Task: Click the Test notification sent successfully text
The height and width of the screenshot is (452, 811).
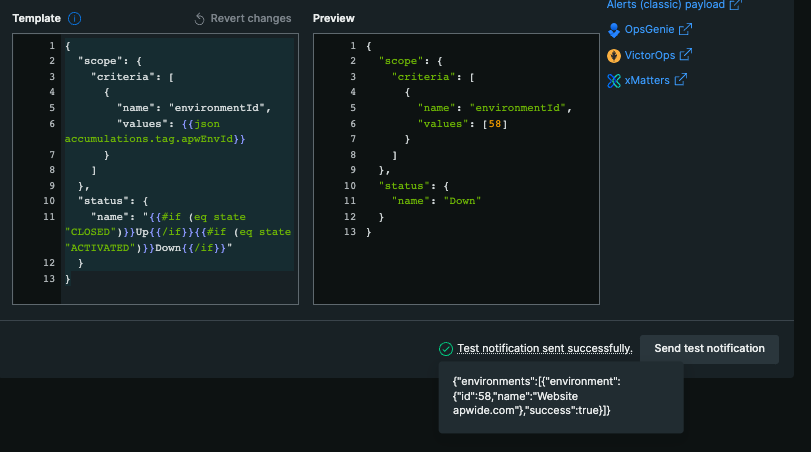Action: pos(544,348)
